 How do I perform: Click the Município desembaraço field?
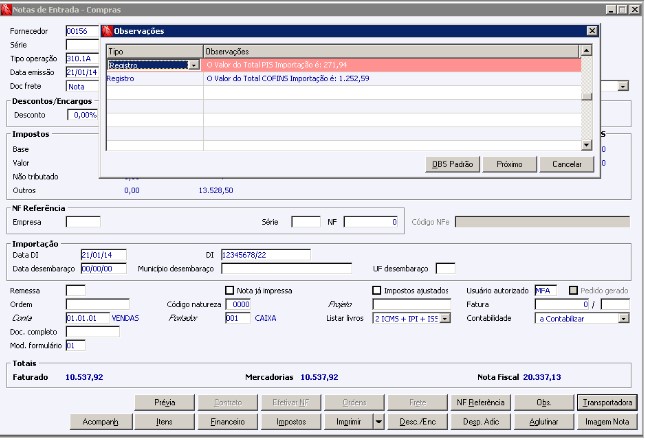(x=286, y=269)
